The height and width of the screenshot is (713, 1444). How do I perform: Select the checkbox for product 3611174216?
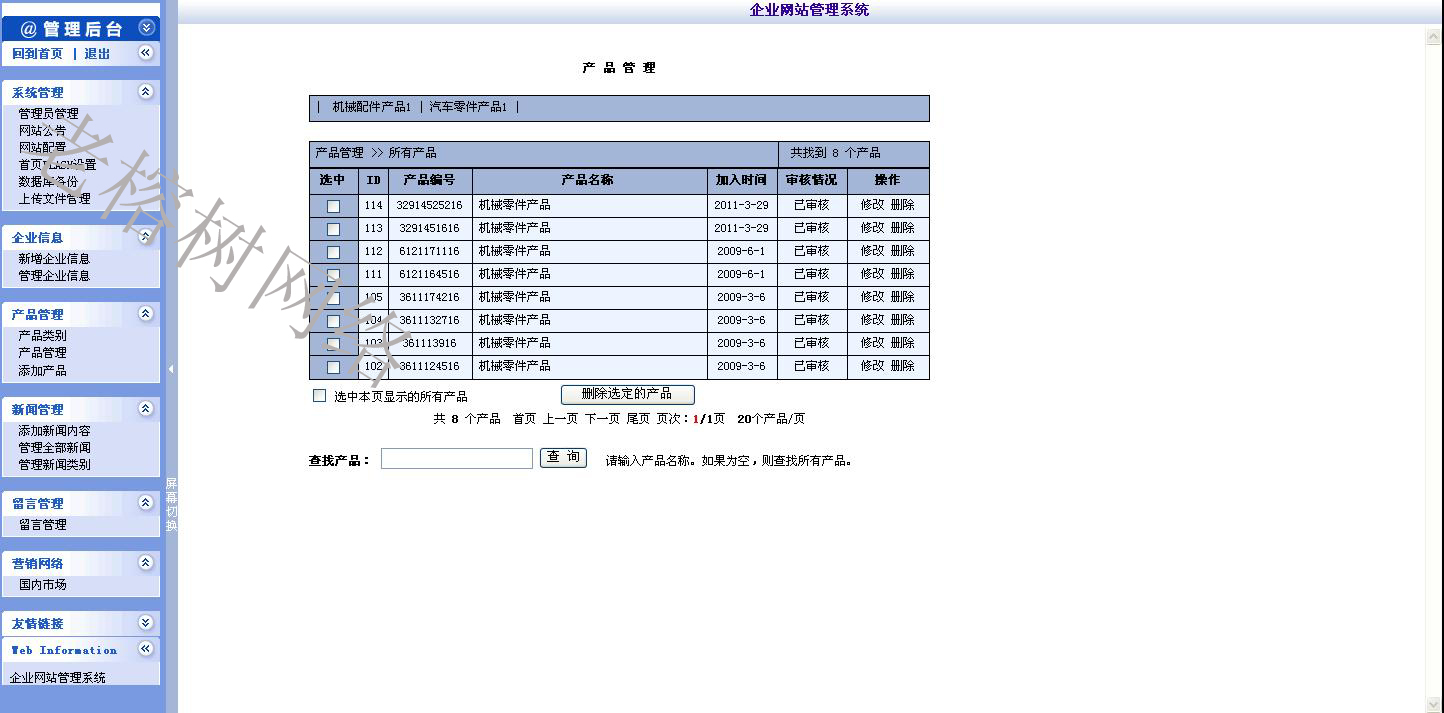[x=333, y=298]
